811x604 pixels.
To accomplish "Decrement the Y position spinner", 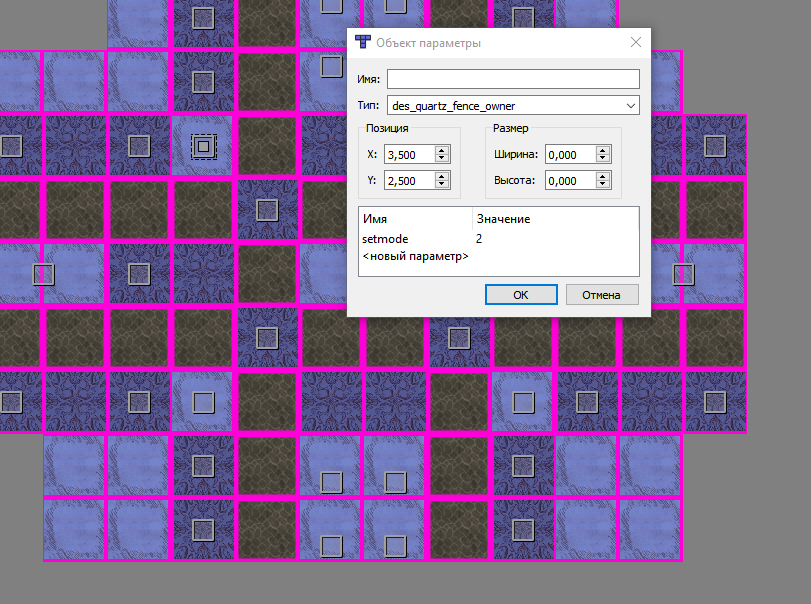I will (x=442, y=185).
